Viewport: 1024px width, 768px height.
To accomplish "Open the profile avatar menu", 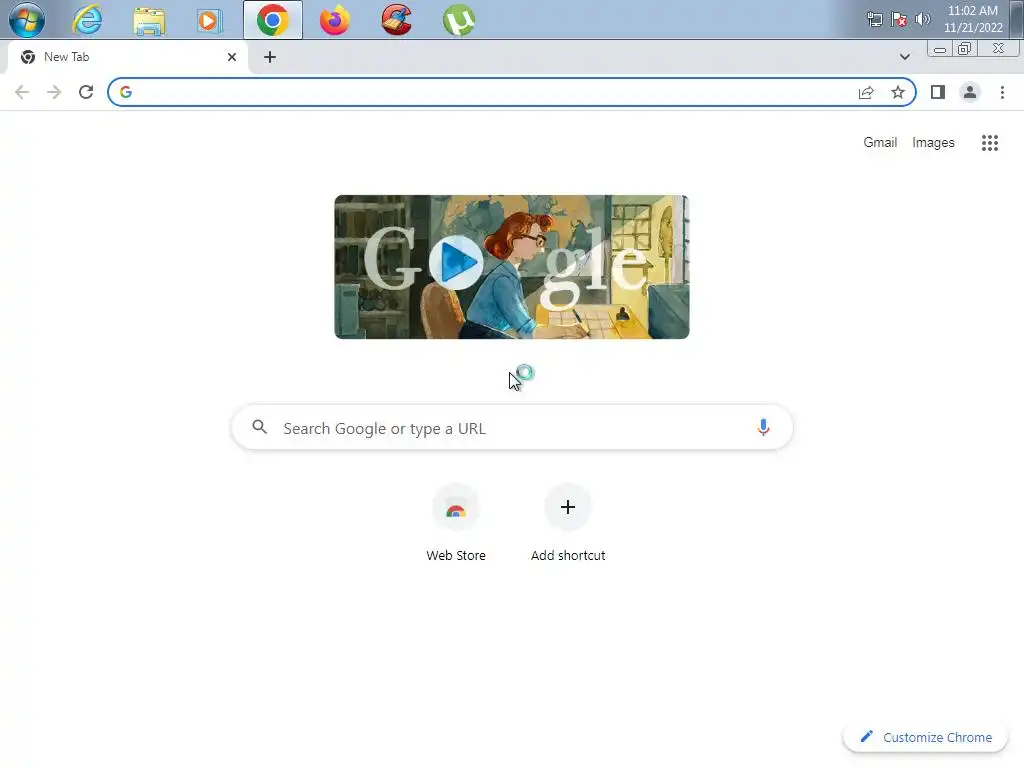I will pos(970,92).
